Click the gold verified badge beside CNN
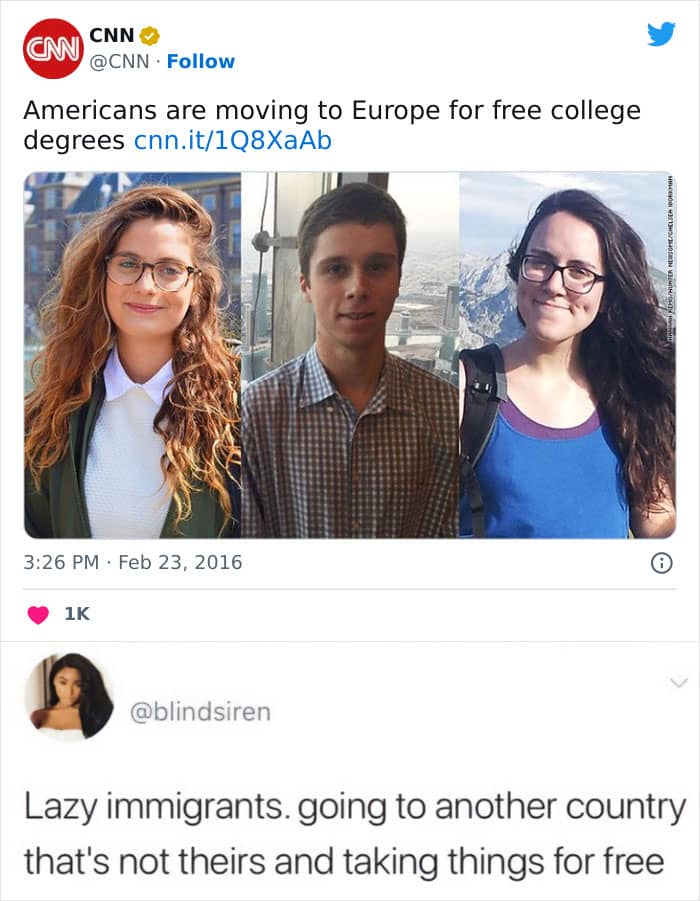700x901 pixels. point(149,36)
